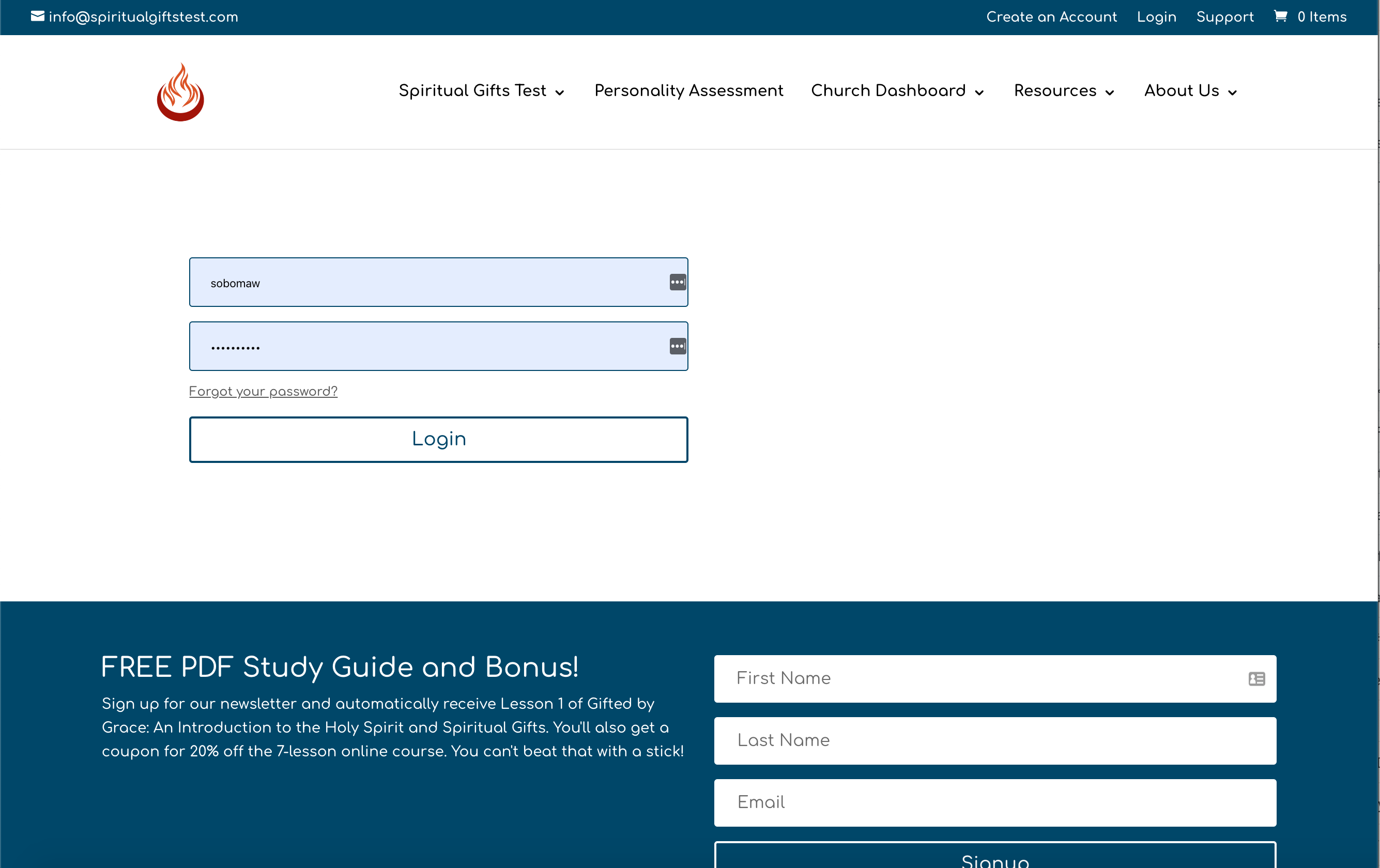The image size is (1380, 868).
Task: Click password manager icon in password field
Action: tap(678, 347)
